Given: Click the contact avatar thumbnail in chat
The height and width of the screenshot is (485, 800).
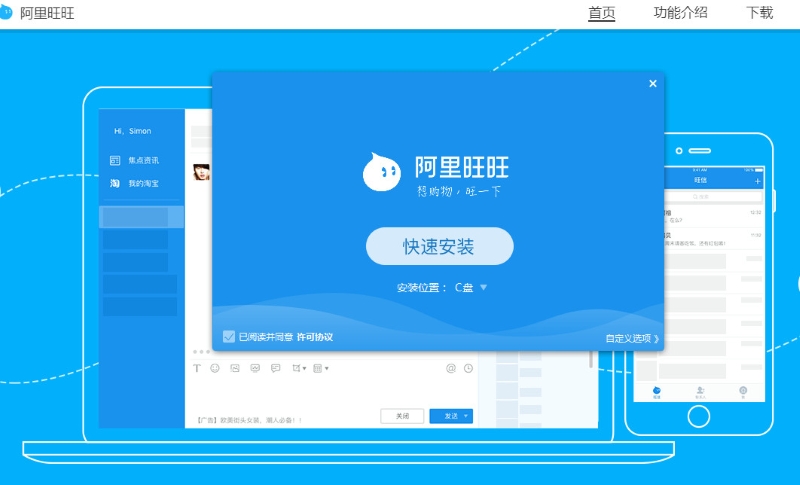Looking at the screenshot, I should click(x=201, y=170).
